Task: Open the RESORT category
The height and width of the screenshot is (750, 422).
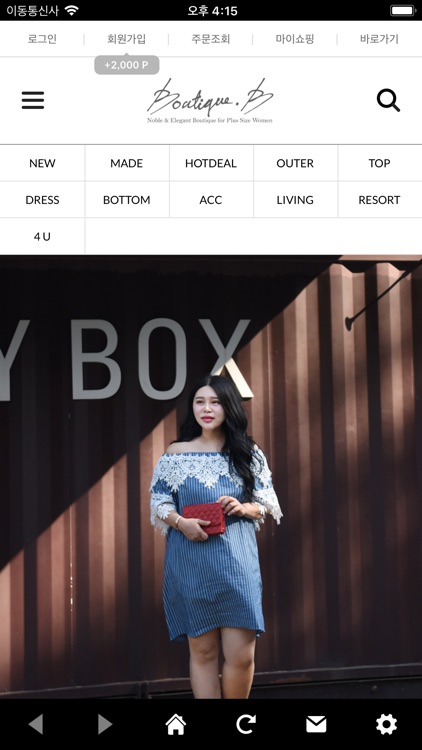Action: 379,199
